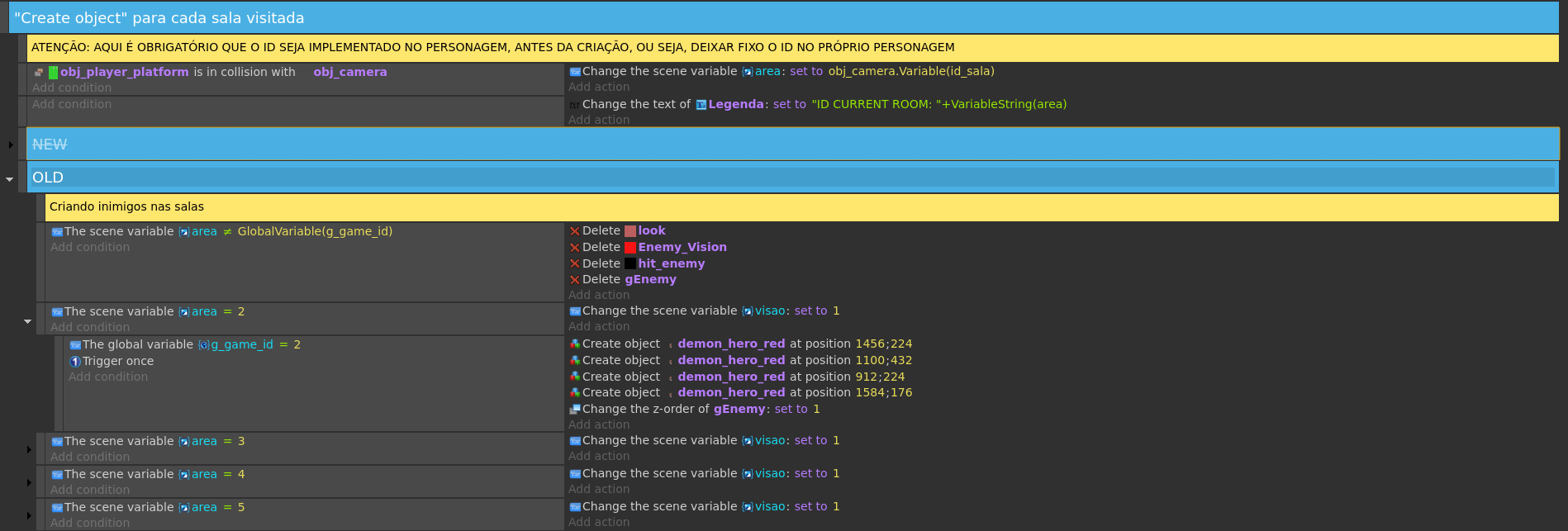Add condition in the empty Legenda event

tap(72, 105)
